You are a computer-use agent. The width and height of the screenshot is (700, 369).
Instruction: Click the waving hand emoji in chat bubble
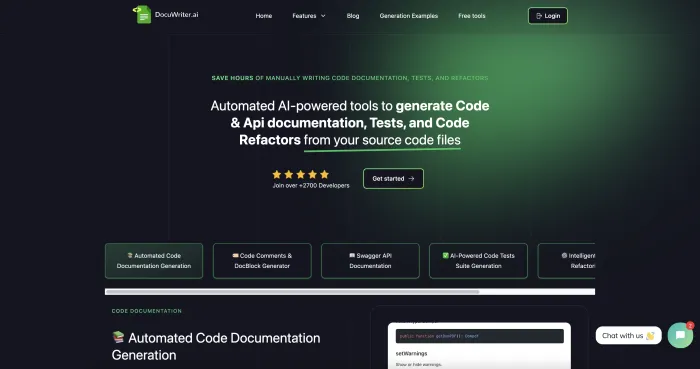[650, 336]
